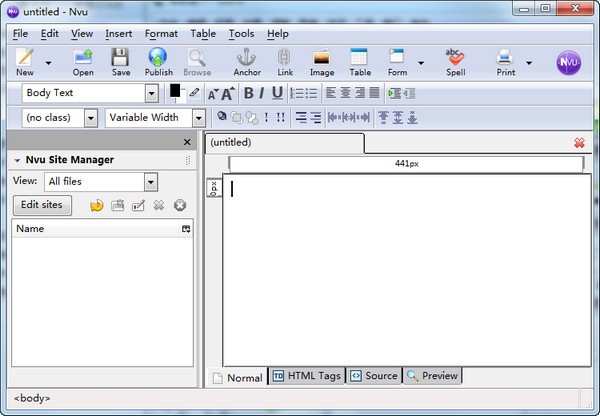Click the Edit sites button
The height and width of the screenshot is (416, 600).
[x=42, y=205]
